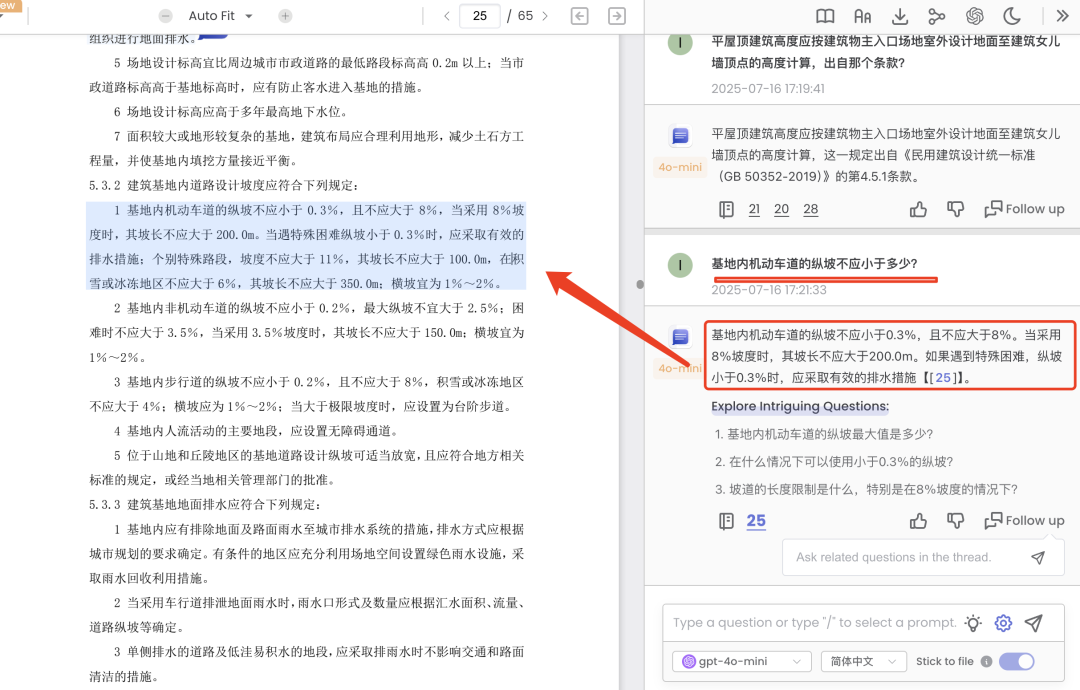Click the right-arrow box icon in toolbar
This screenshot has width=1080, height=690.
click(617, 16)
